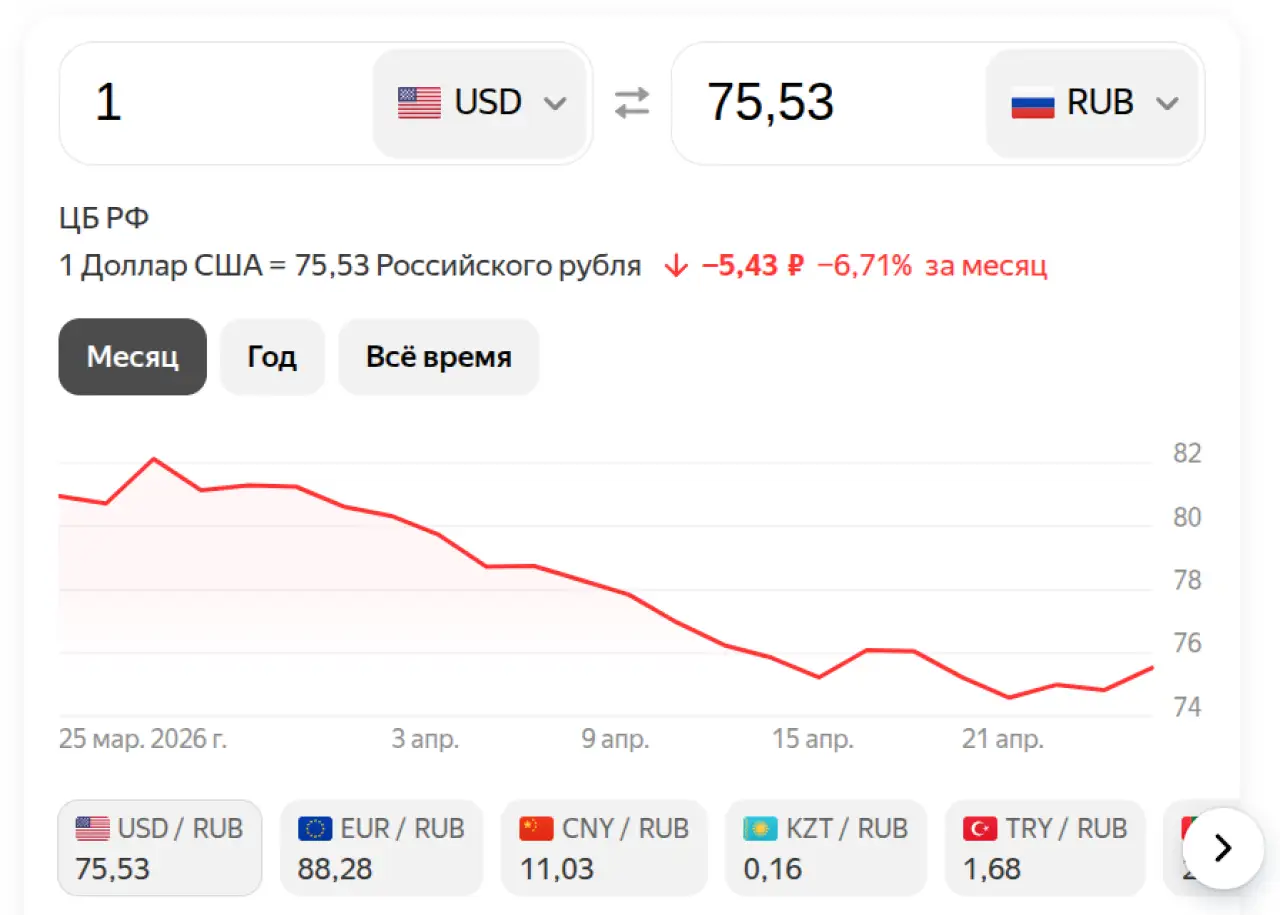Switch to the Всё время period tab
Screen dimensions: 1280x915
pyautogui.click(x=438, y=356)
